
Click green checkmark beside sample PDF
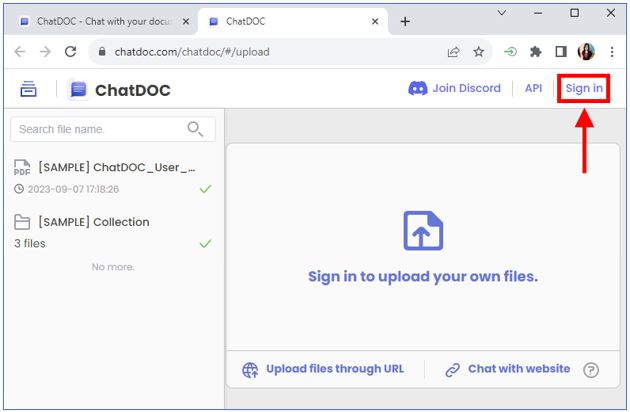click(x=205, y=189)
